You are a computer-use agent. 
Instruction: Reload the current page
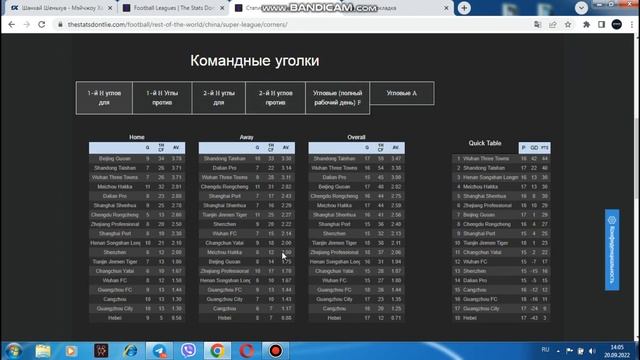(42, 24)
